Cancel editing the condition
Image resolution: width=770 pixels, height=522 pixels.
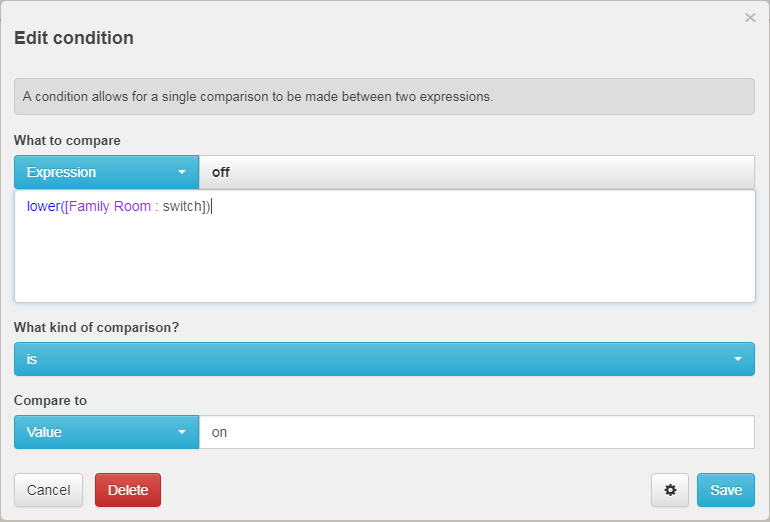click(x=48, y=490)
